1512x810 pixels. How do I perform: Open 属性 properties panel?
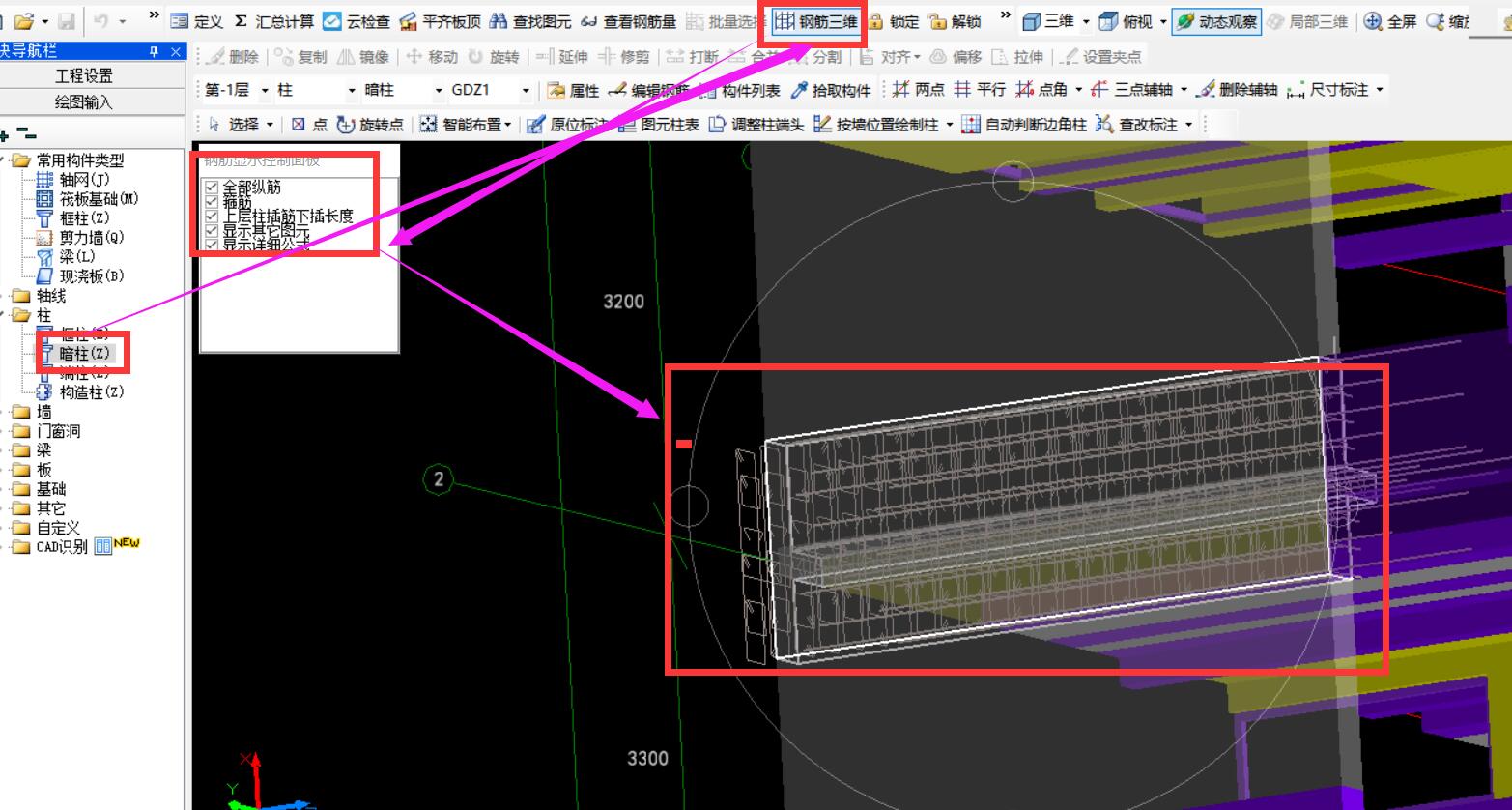pyautogui.click(x=573, y=90)
